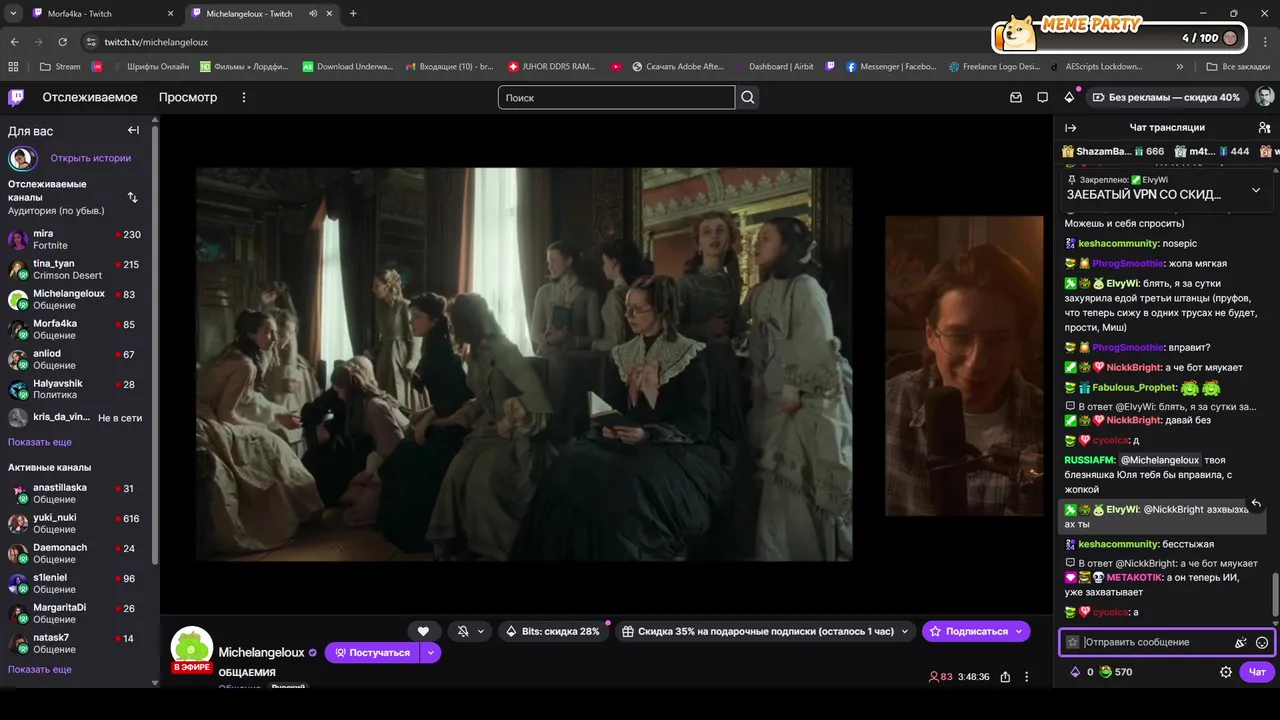
Task: Click the Подписаться subscribe button
Action: [x=976, y=631]
